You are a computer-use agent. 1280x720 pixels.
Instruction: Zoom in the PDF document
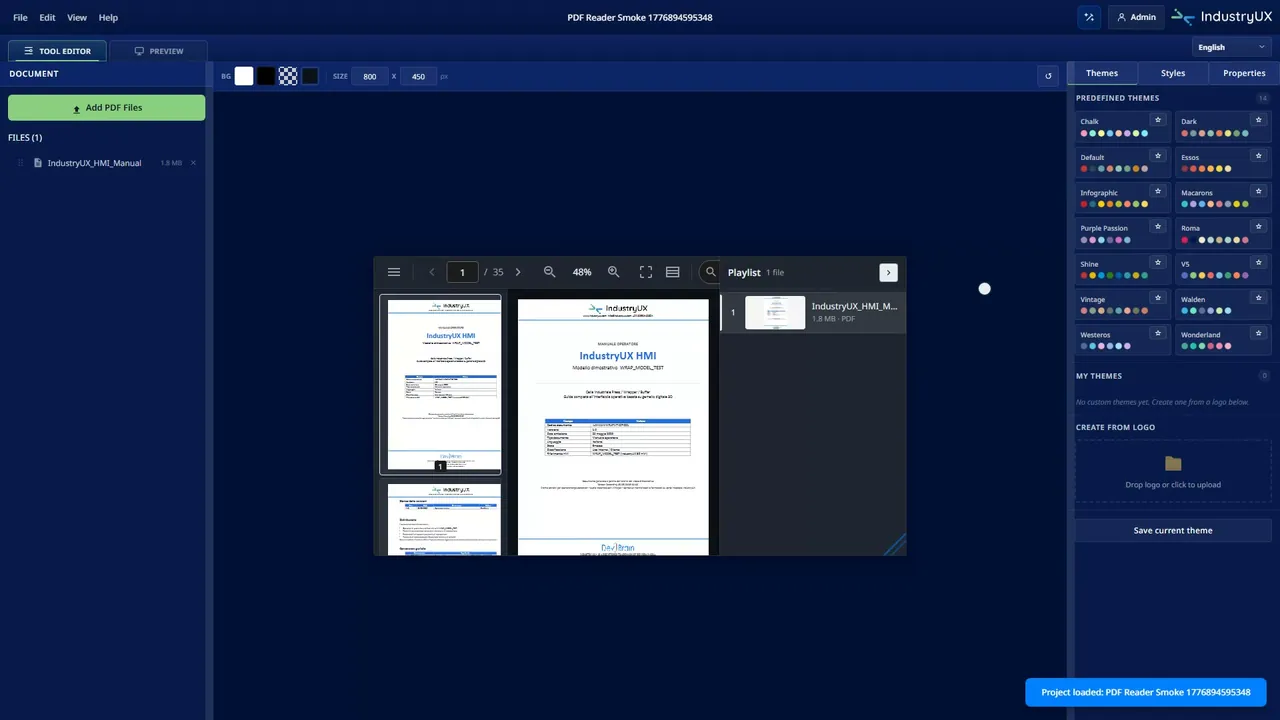coord(614,272)
